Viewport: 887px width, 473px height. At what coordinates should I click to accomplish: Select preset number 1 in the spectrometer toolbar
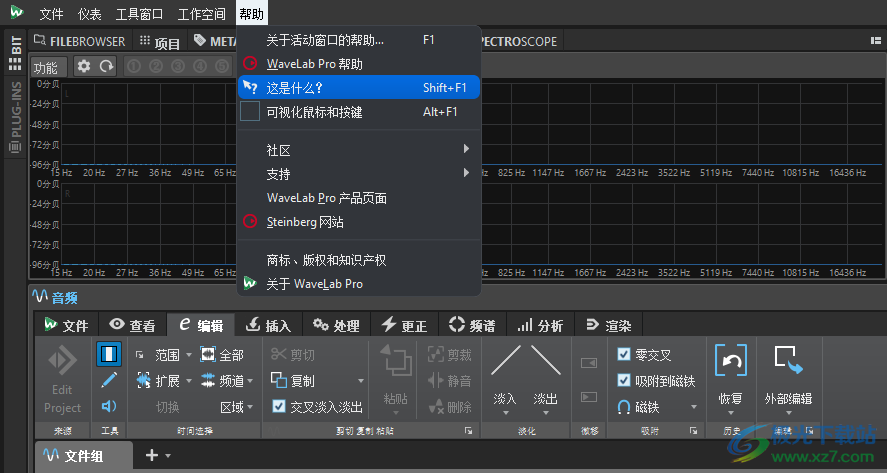pyautogui.click(x=134, y=67)
